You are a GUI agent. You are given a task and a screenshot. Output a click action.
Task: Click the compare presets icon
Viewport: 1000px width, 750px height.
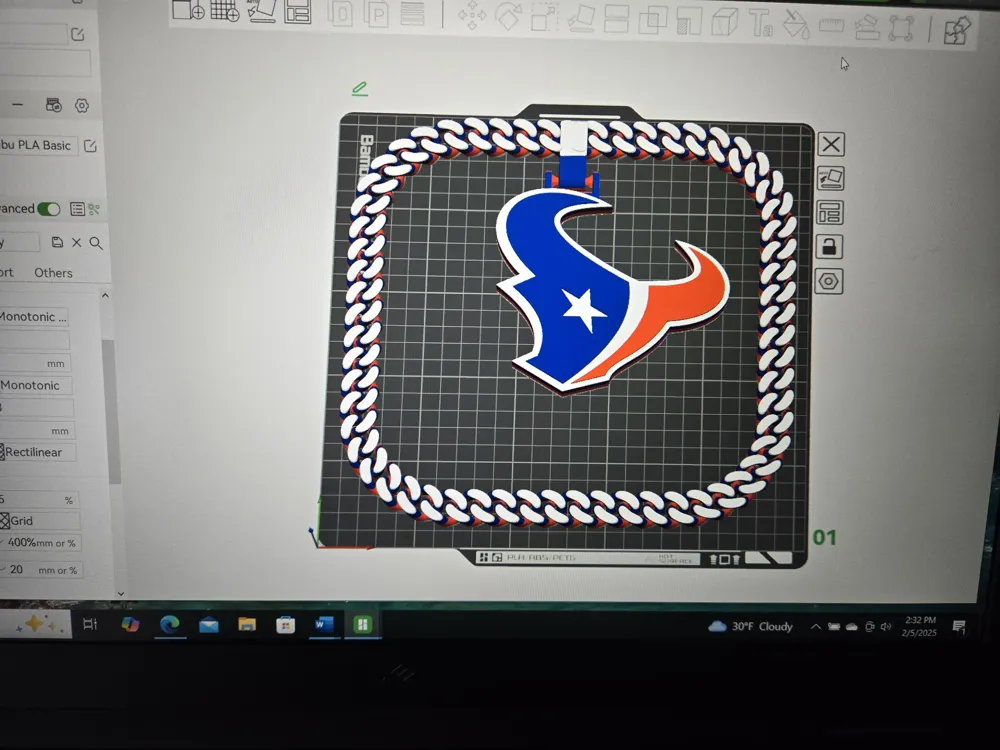point(94,209)
